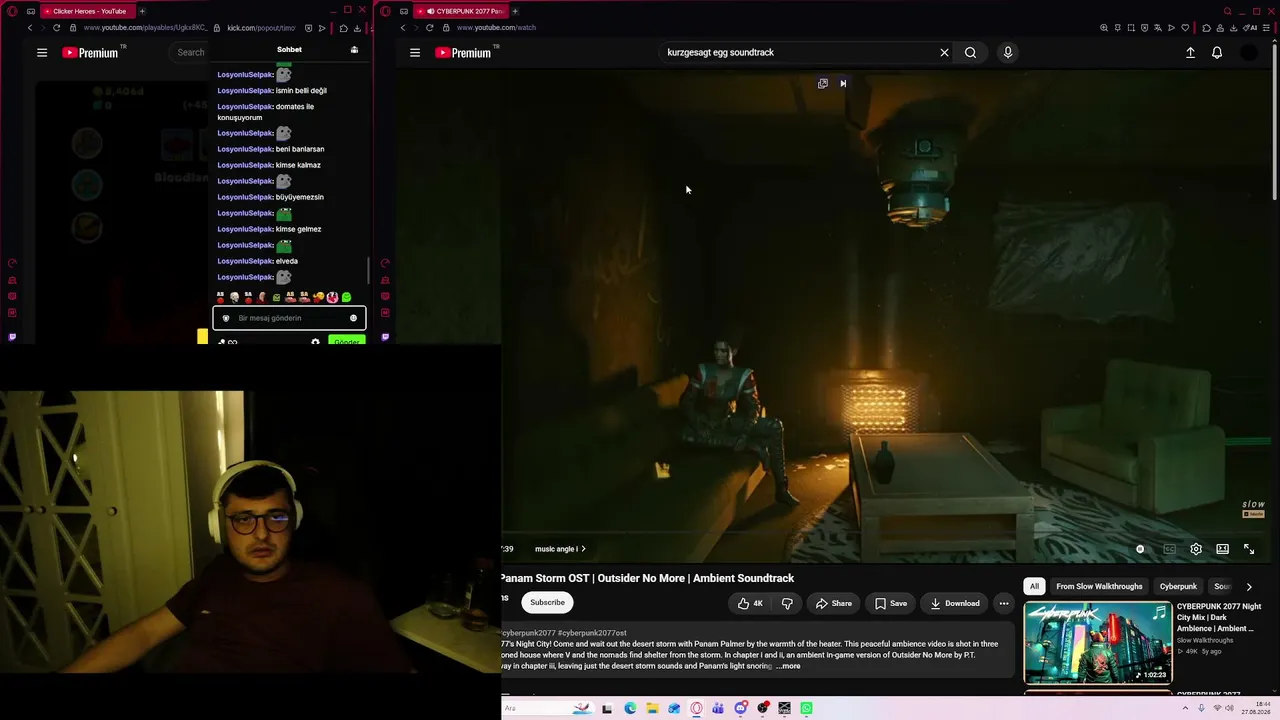The height and width of the screenshot is (720, 1280).
Task: Open YouTube notifications bell
Action: 1217,53
